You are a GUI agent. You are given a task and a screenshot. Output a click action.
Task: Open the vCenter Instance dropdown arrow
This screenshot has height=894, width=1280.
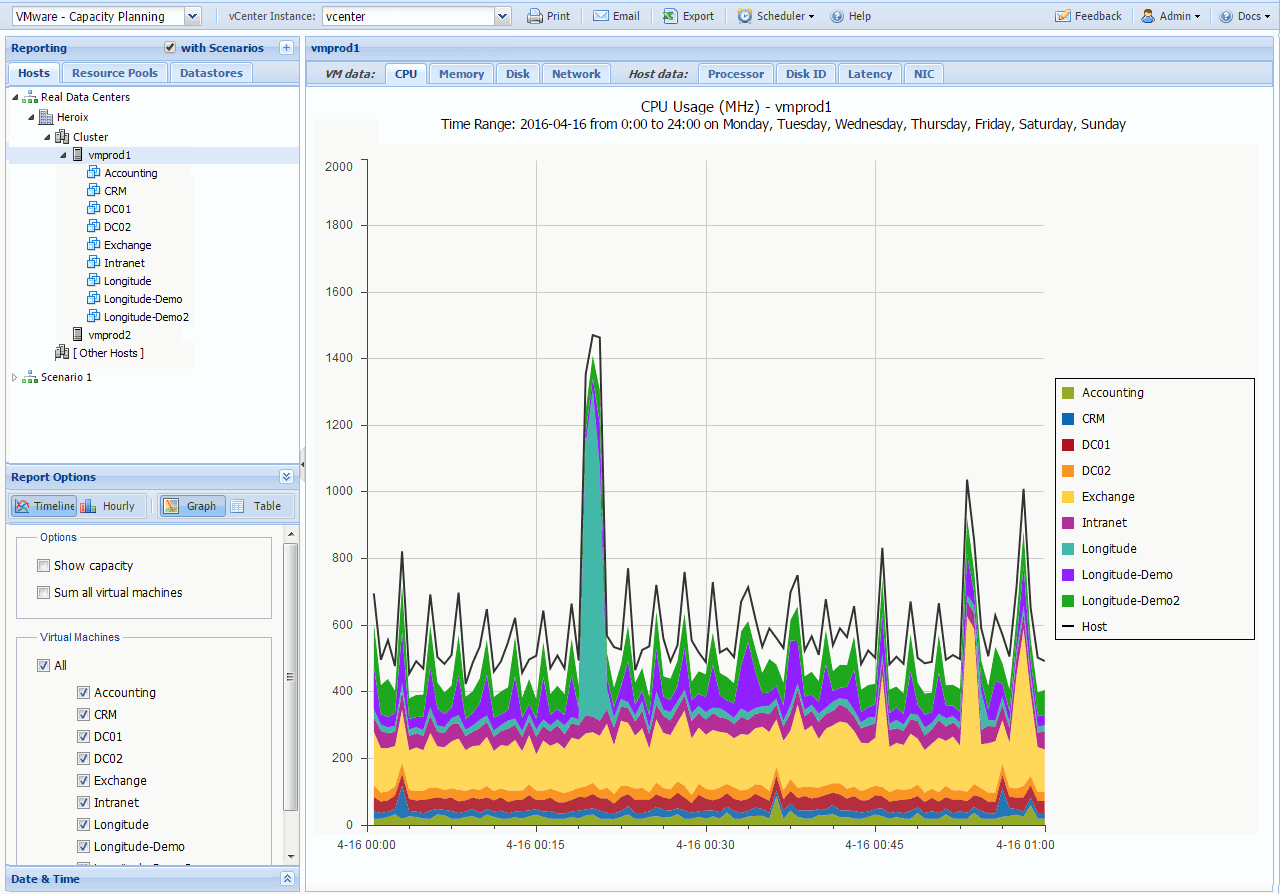[503, 16]
